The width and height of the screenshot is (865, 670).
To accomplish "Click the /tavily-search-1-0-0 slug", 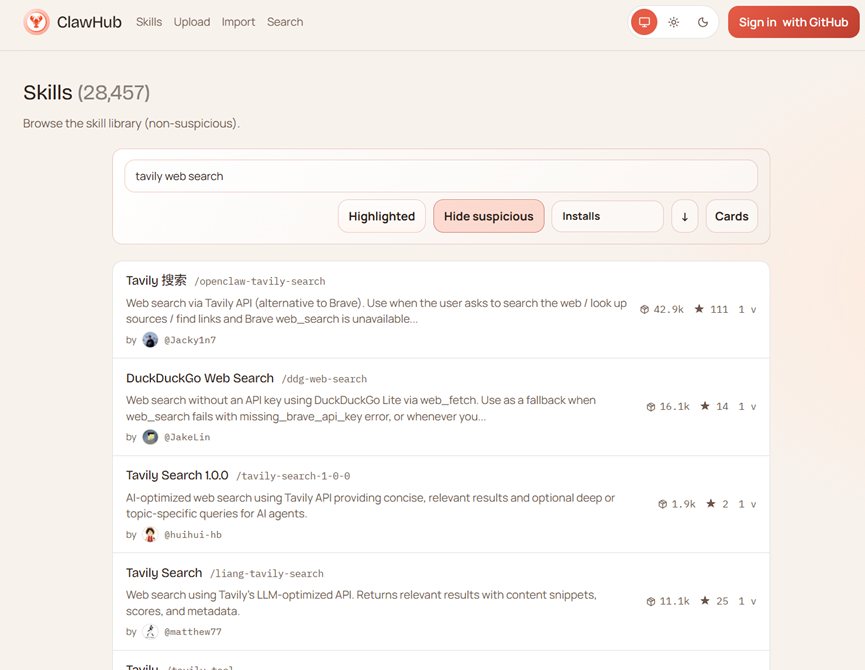I will (293, 476).
